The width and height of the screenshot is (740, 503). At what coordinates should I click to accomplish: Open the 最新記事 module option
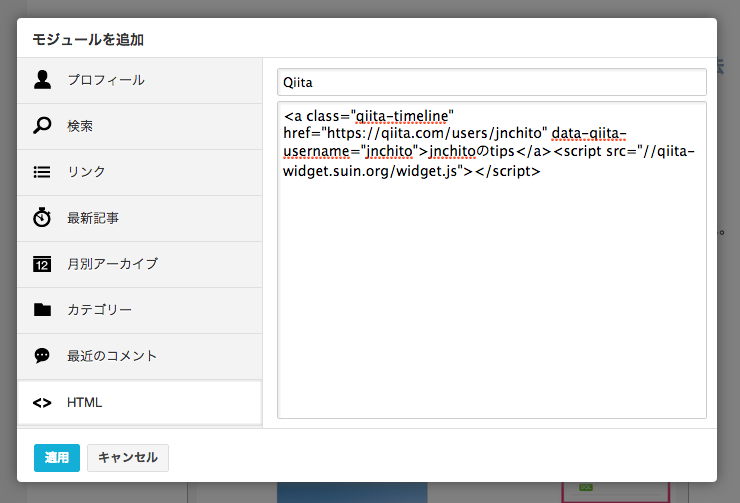[140, 218]
